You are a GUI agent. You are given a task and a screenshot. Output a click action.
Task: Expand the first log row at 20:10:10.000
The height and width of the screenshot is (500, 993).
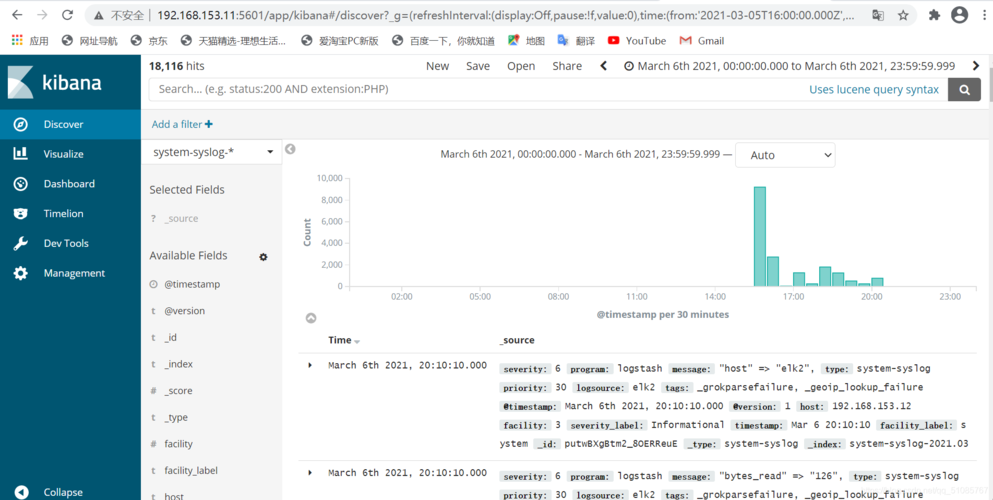(x=310, y=365)
